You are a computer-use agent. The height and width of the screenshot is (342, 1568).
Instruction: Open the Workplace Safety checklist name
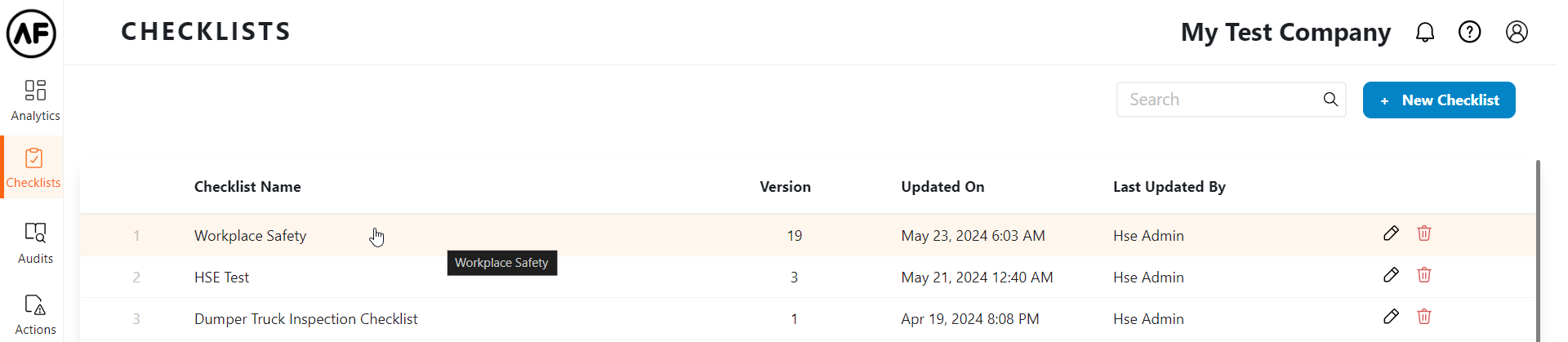250,236
